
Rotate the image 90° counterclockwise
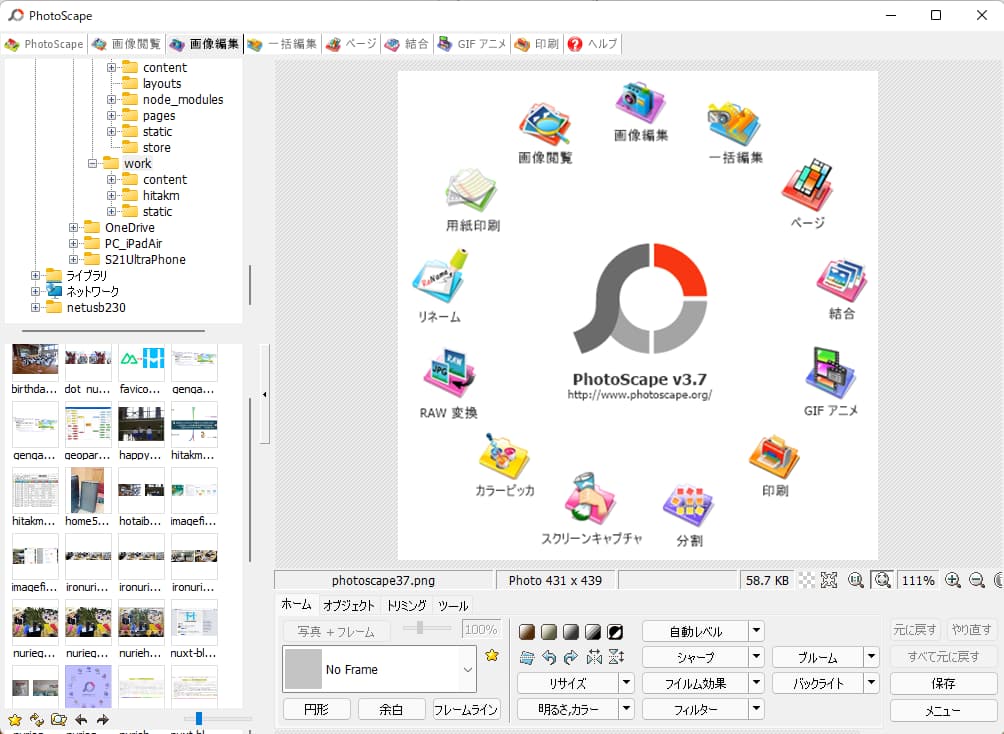(549, 657)
